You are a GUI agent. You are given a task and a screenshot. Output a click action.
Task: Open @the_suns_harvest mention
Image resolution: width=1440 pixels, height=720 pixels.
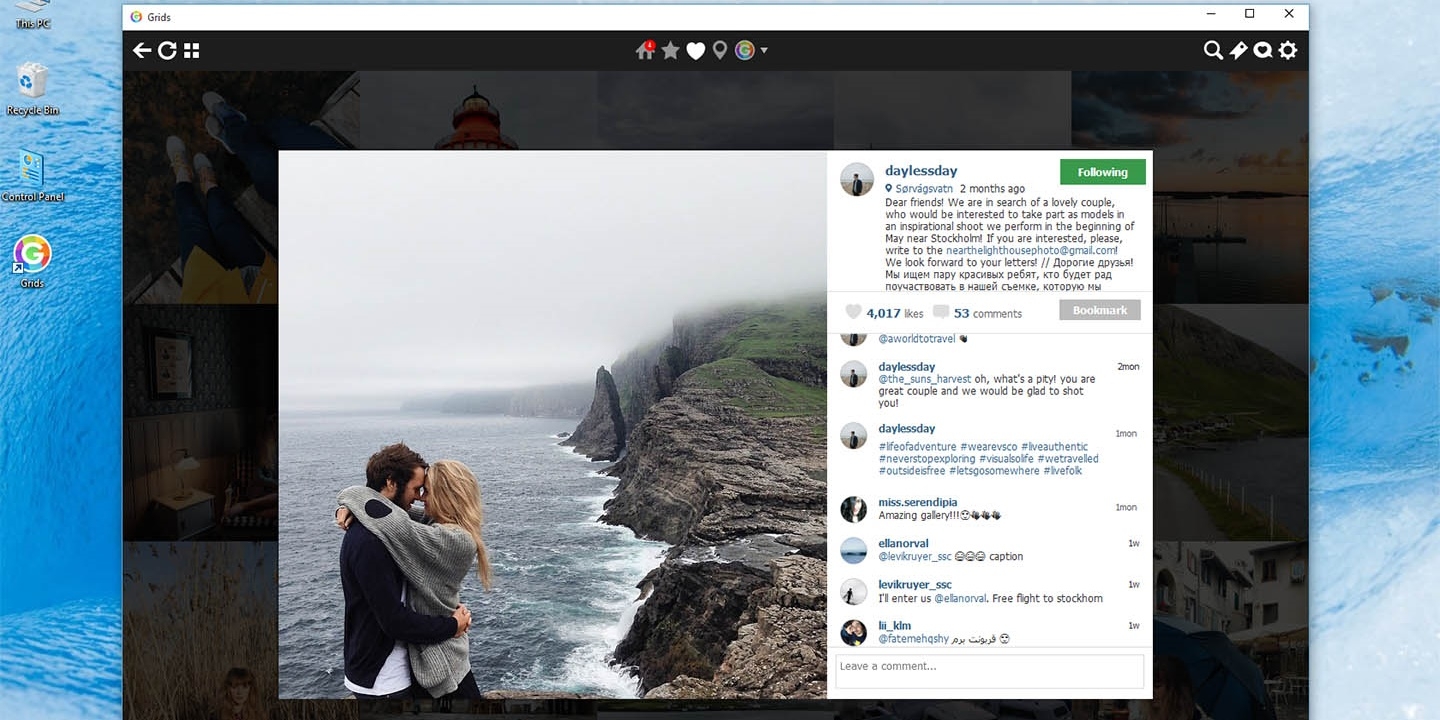(x=925, y=379)
